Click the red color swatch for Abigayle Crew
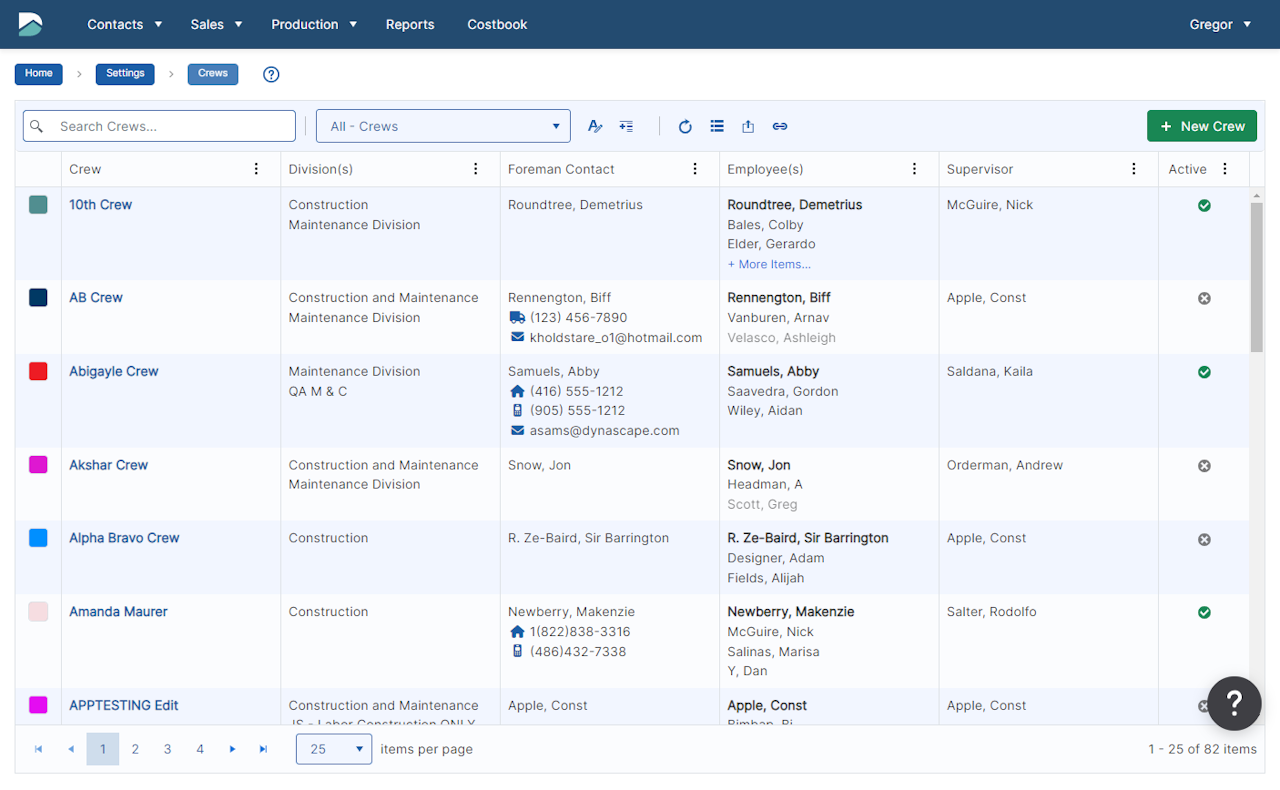Viewport: 1280px width, 790px height. (x=38, y=371)
